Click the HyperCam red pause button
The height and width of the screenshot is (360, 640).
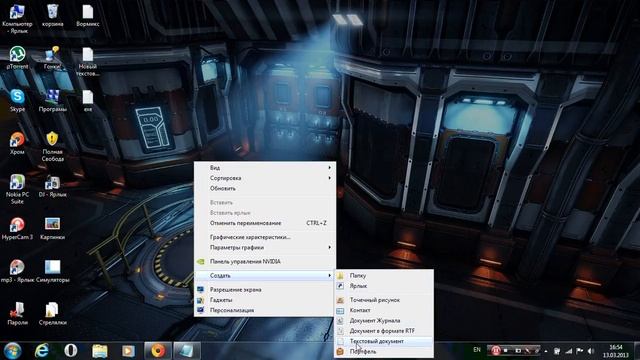pyautogui.click(x=496, y=350)
